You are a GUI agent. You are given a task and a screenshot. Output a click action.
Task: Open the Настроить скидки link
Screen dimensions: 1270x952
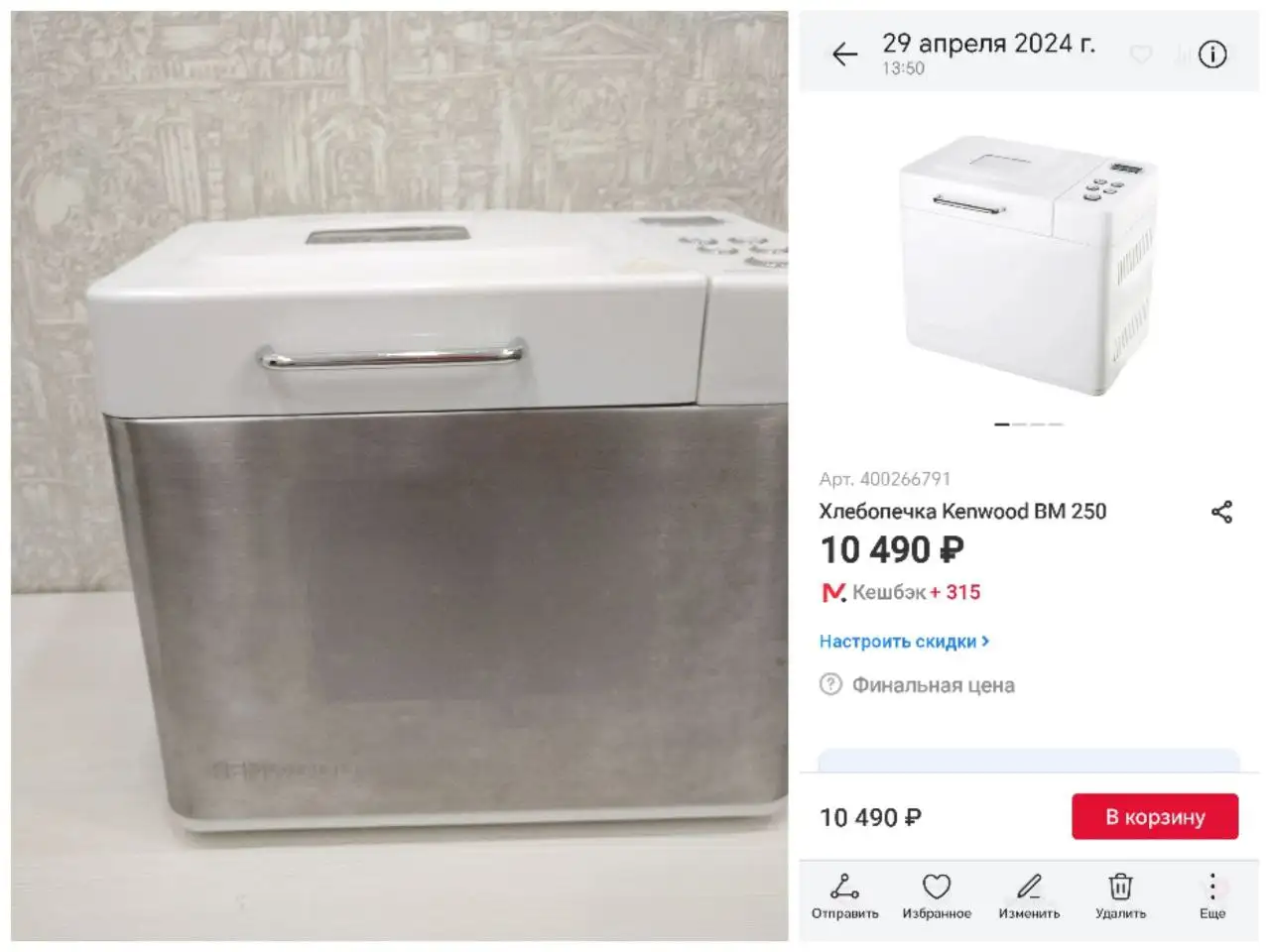(x=898, y=642)
